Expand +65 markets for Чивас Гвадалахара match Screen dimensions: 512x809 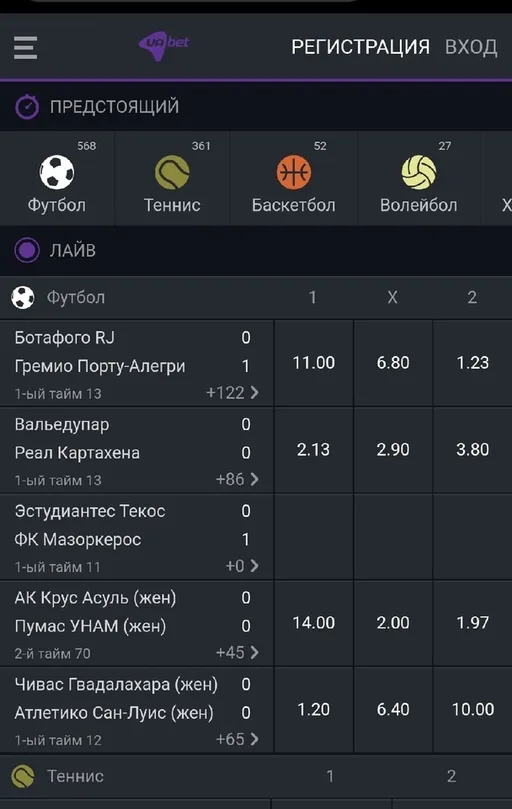(237, 739)
